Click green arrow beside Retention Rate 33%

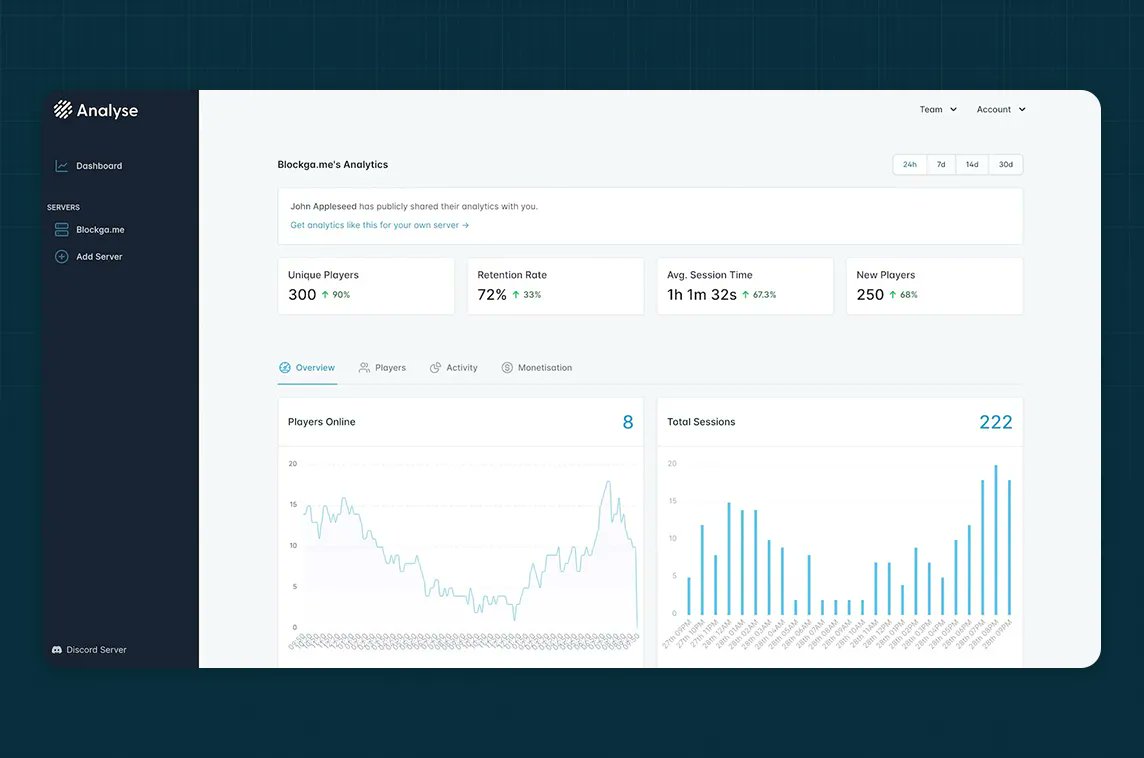[x=516, y=295]
